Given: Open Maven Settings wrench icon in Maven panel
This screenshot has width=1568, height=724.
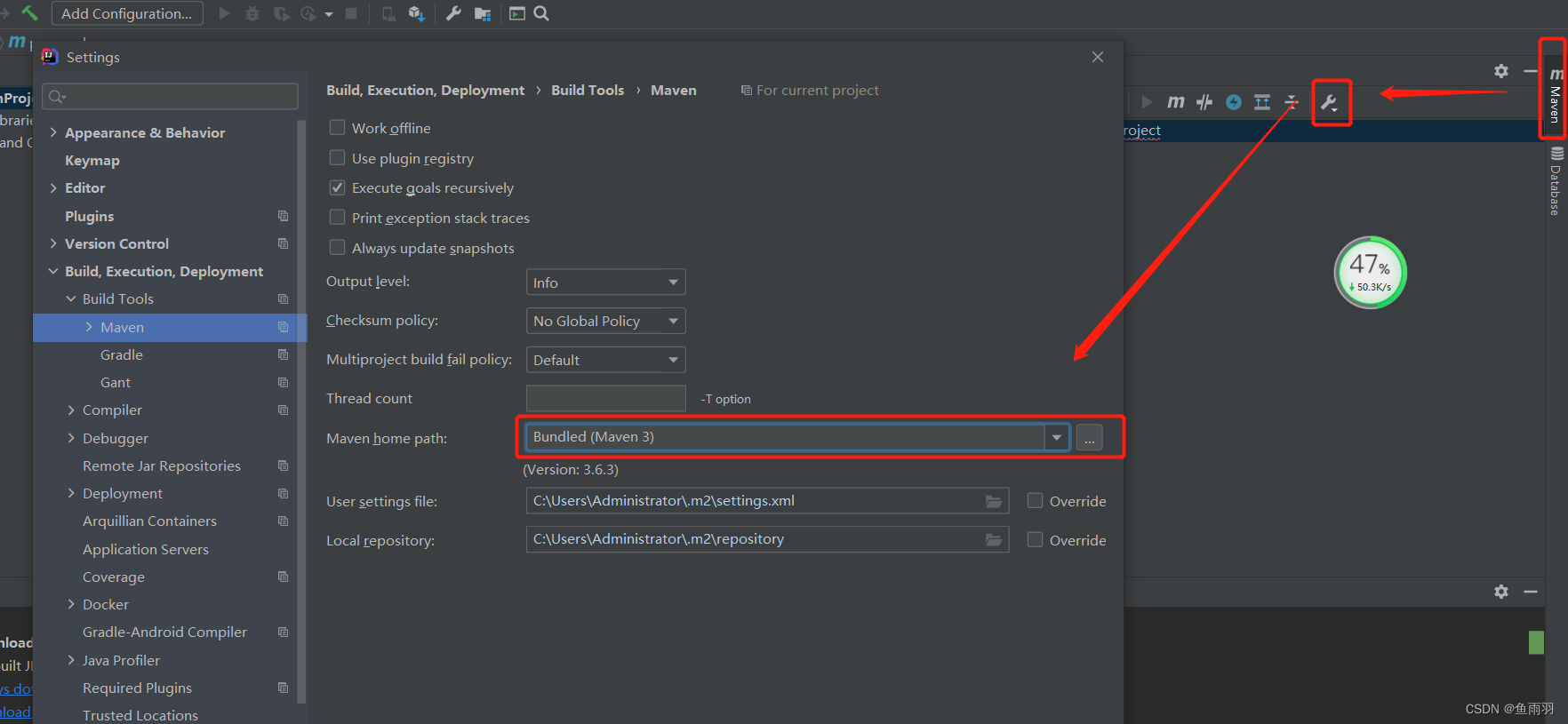Looking at the screenshot, I should (1330, 103).
